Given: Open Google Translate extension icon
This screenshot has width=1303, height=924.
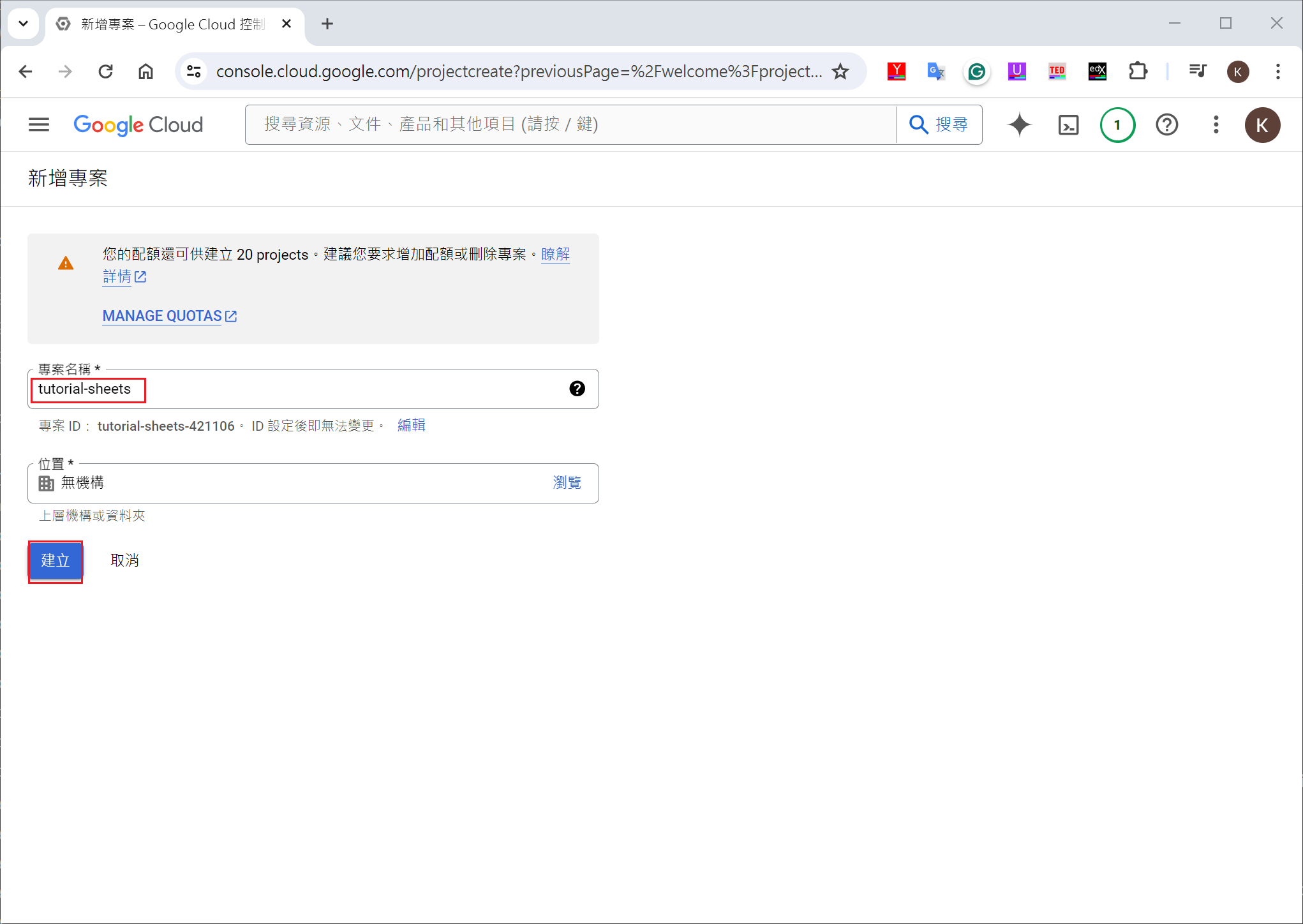Looking at the screenshot, I should [x=936, y=71].
